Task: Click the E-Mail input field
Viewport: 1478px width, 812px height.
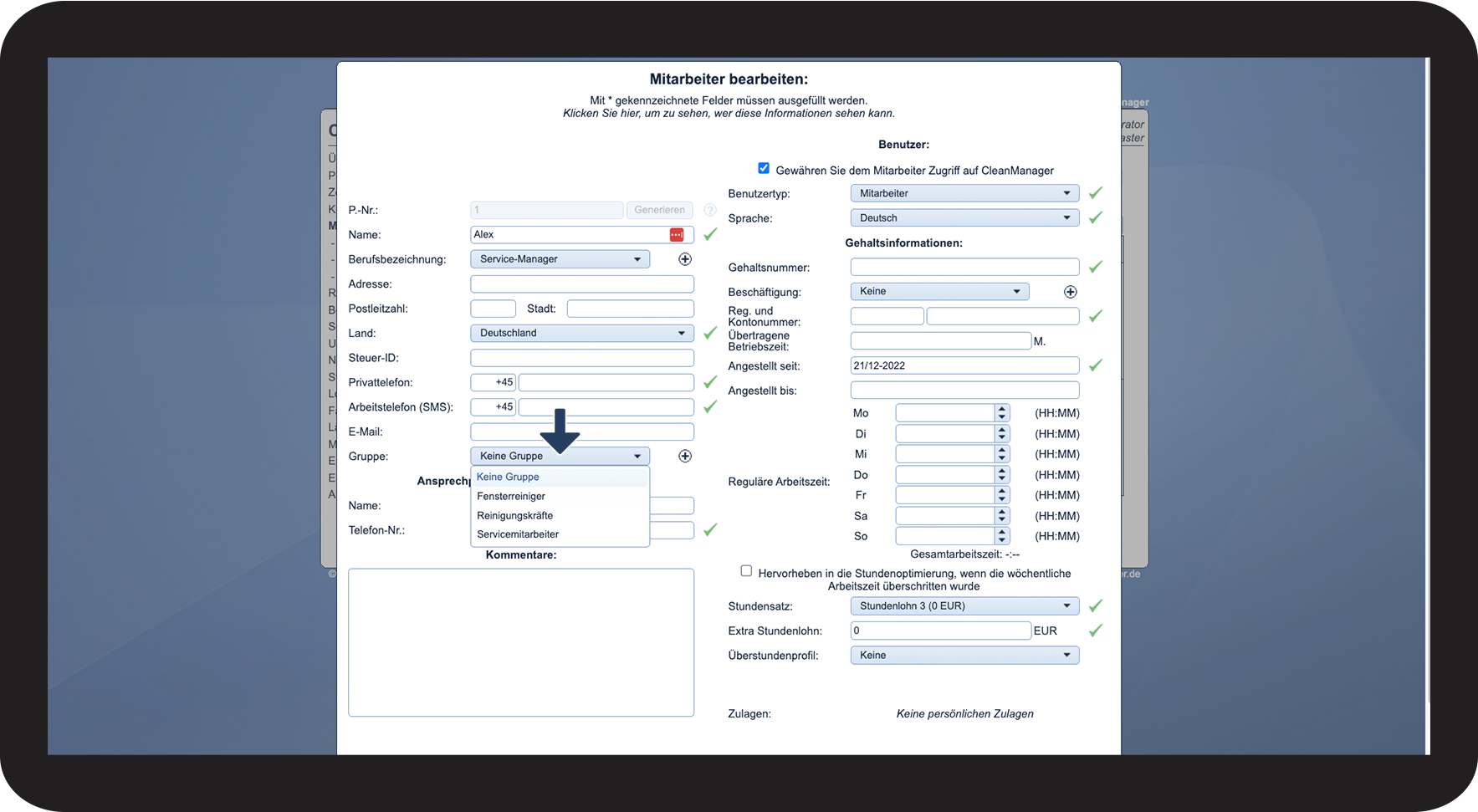Action: pyautogui.click(x=582, y=432)
